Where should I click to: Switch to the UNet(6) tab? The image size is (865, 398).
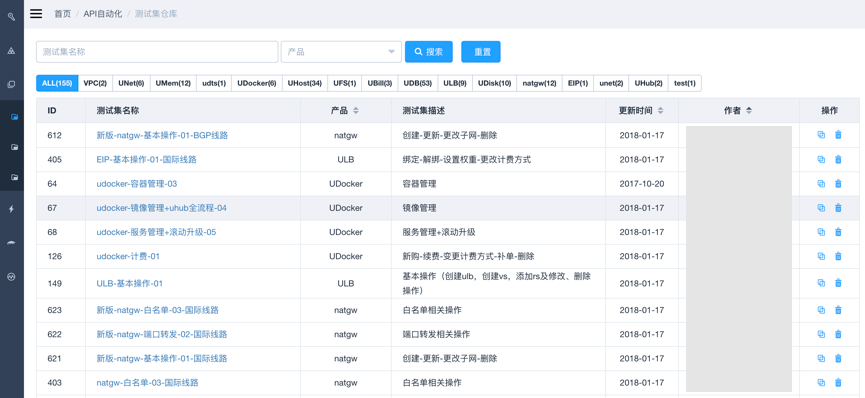(131, 83)
